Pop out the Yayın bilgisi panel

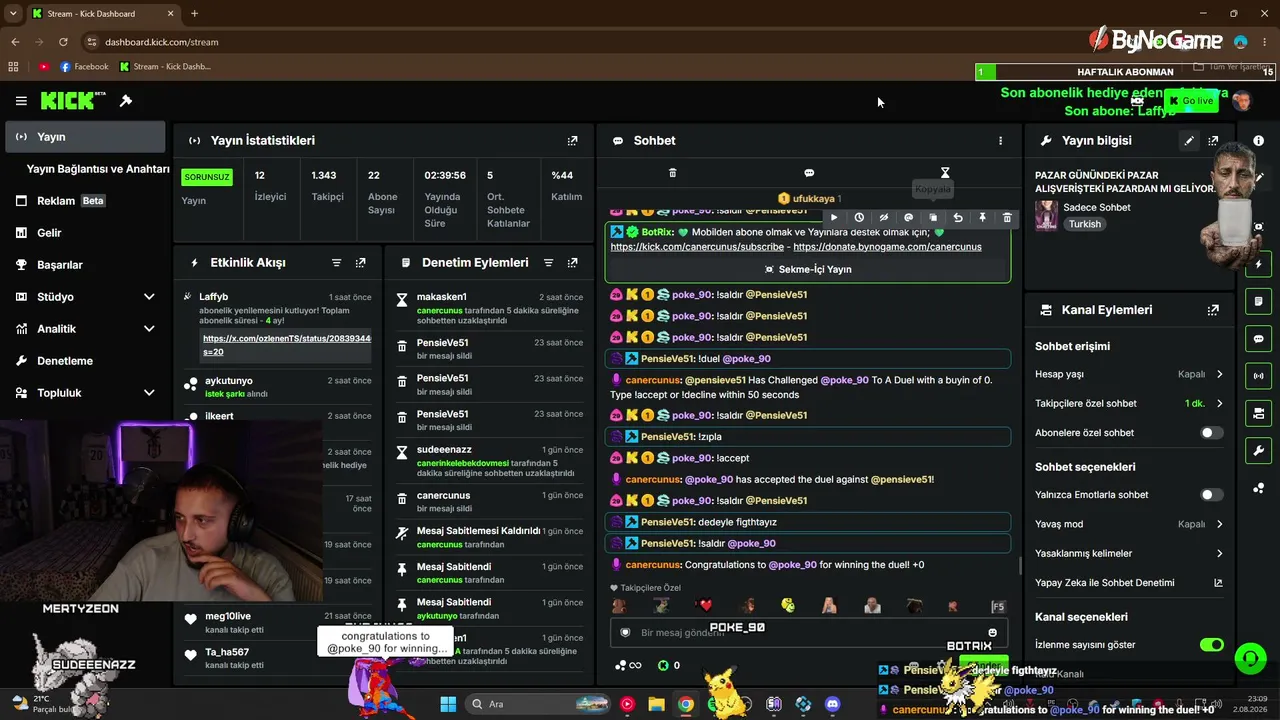(x=1213, y=141)
